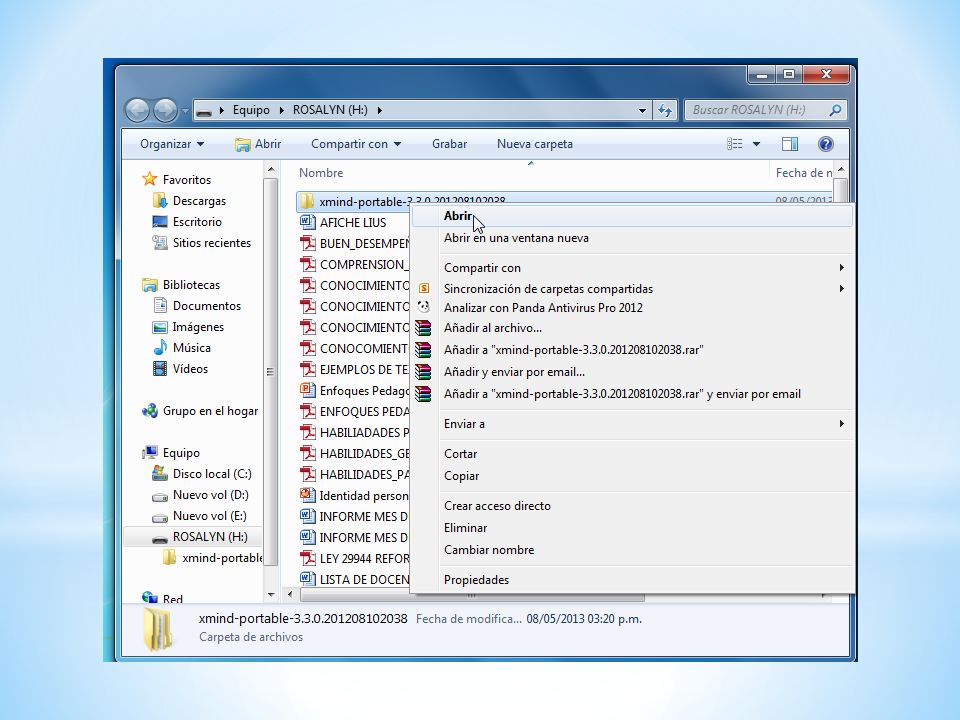Change view with the view icon
960x720 pixels.
[x=735, y=144]
